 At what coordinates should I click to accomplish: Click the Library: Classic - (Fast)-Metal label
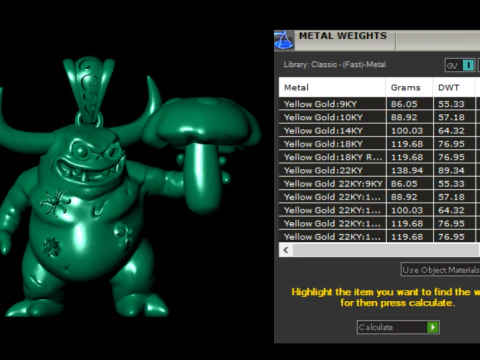click(335, 65)
